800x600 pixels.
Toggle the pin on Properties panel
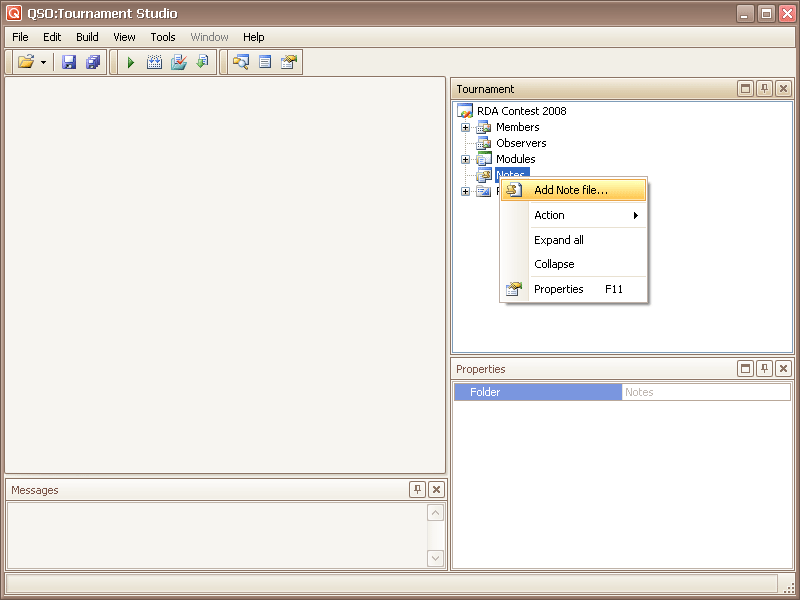[764, 369]
